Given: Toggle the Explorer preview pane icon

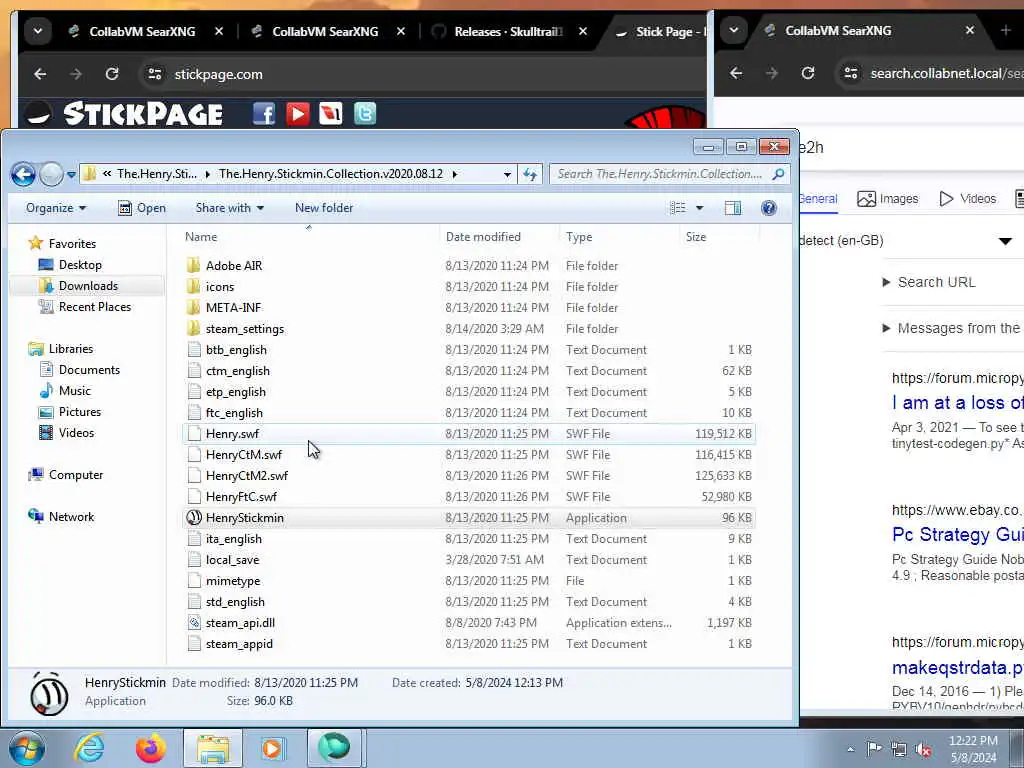Looking at the screenshot, I should coord(733,208).
